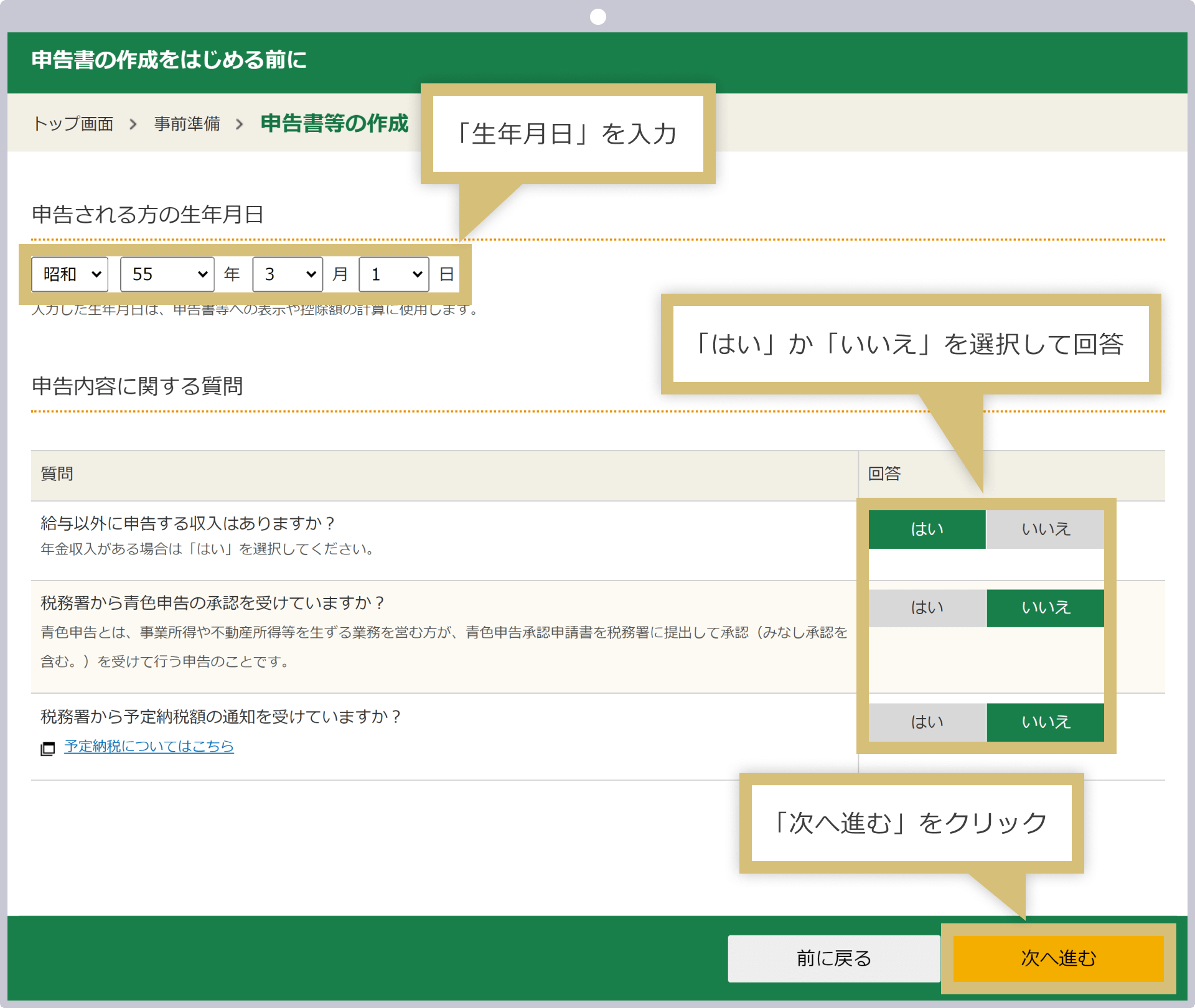The height and width of the screenshot is (1008, 1195).
Task: Open the month dropdown showing 3
Action: [x=288, y=274]
